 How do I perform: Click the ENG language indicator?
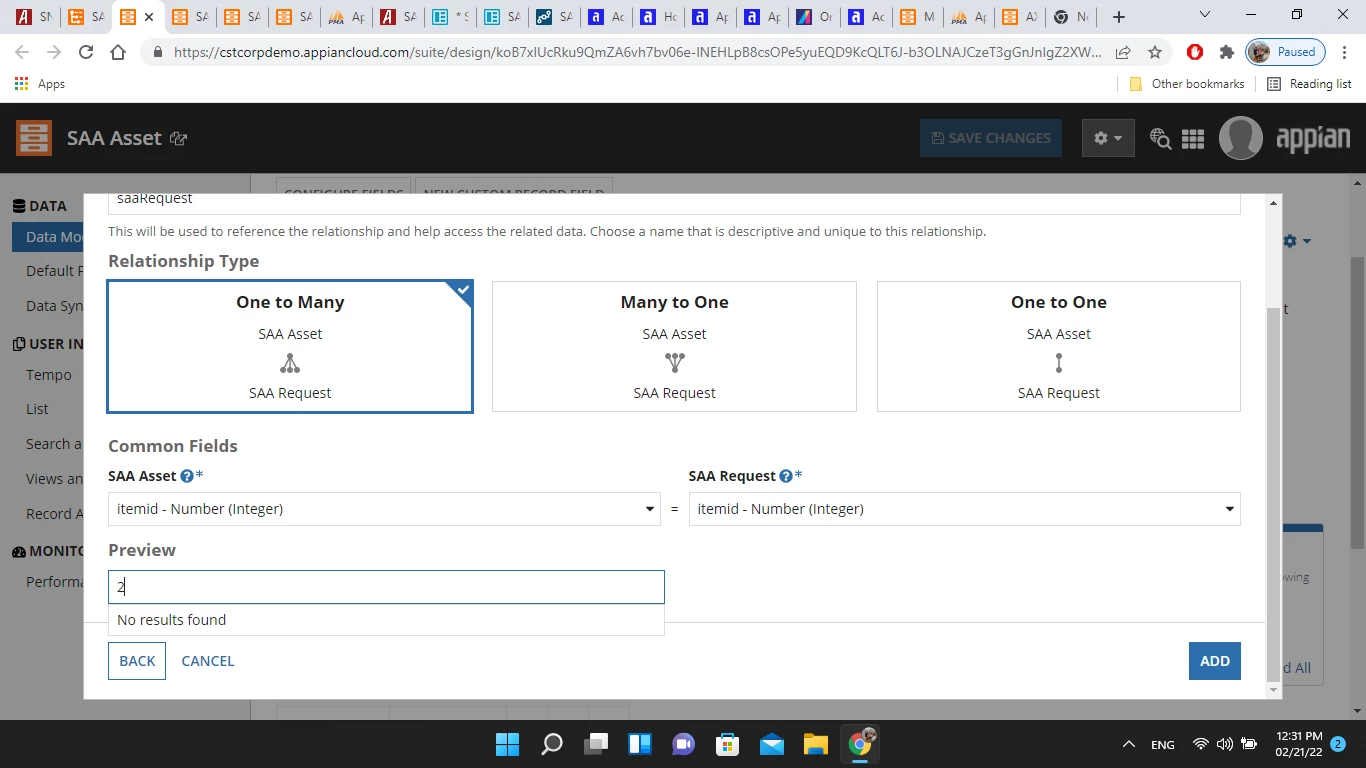[1162, 745]
